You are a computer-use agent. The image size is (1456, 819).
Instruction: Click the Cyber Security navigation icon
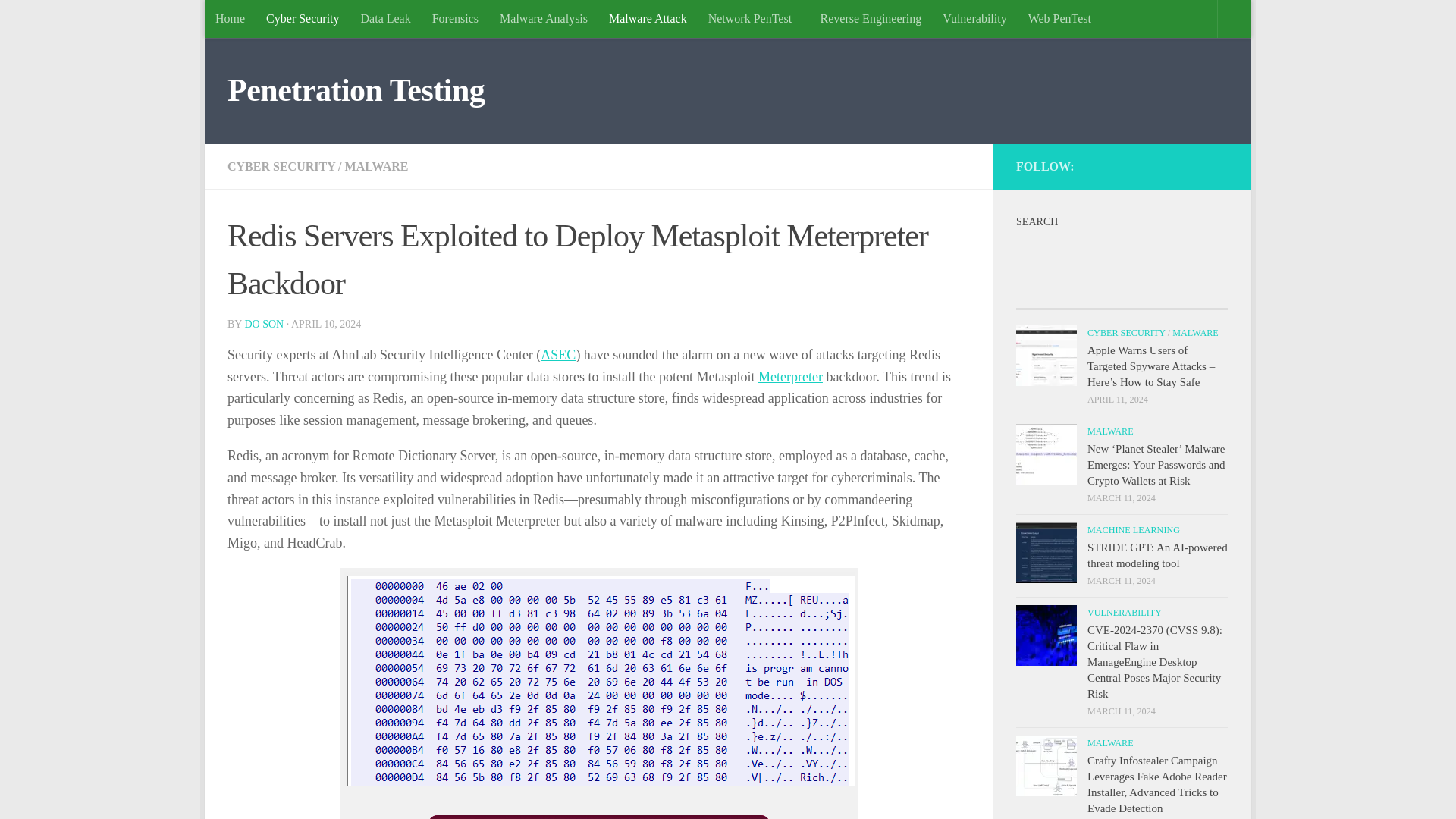tap(302, 18)
